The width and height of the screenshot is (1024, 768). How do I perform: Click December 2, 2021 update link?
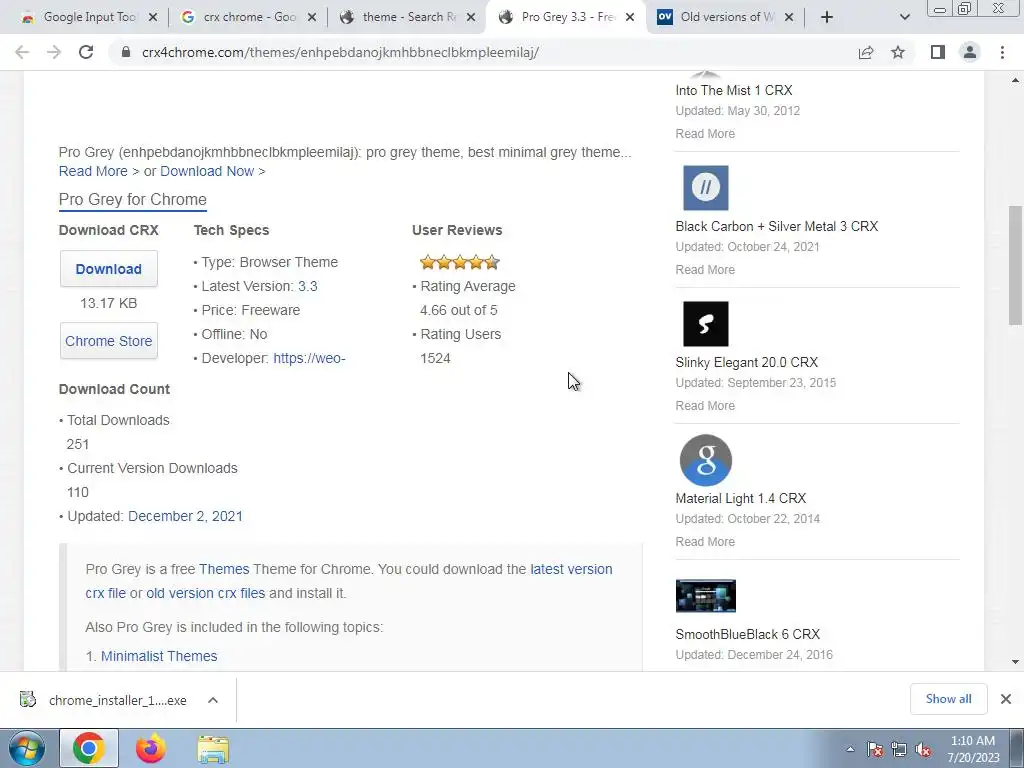coord(185,516)
